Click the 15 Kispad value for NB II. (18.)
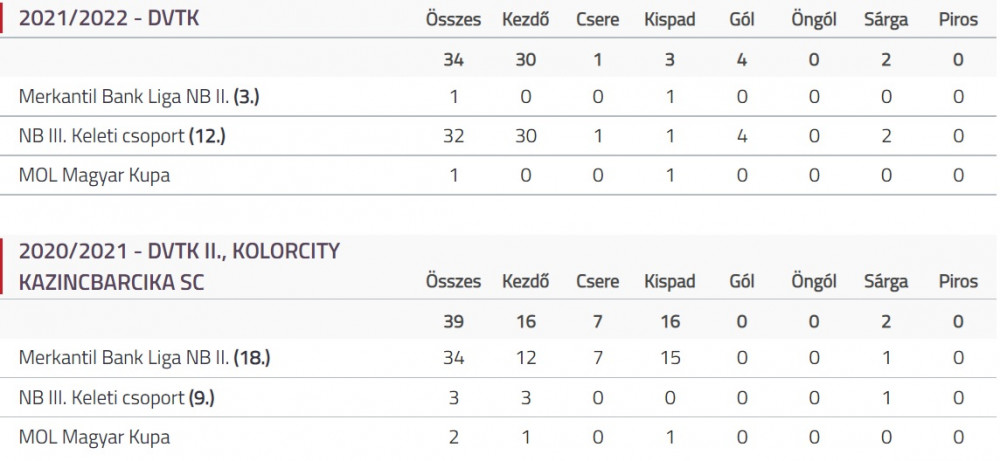1000x461 pixels. [670, 358]
